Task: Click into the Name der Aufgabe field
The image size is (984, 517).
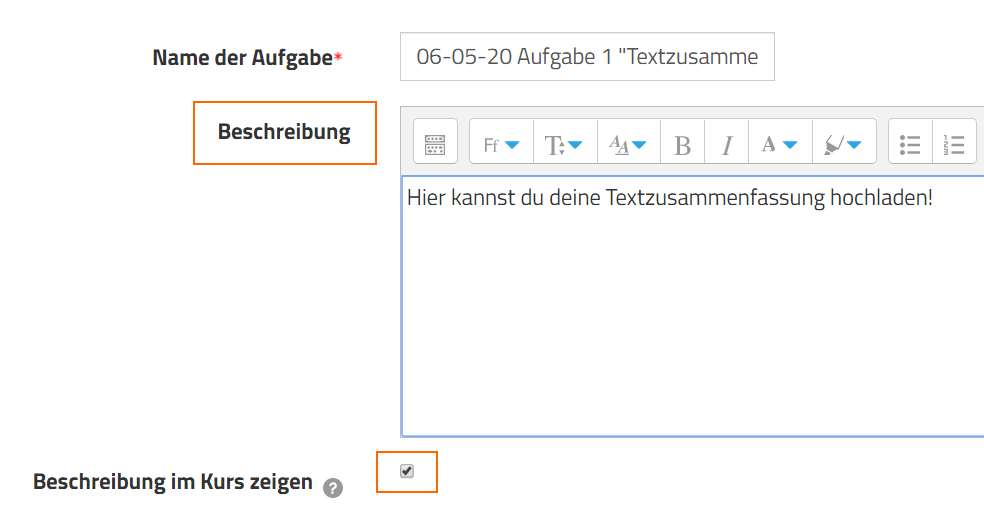Action: 587,57
